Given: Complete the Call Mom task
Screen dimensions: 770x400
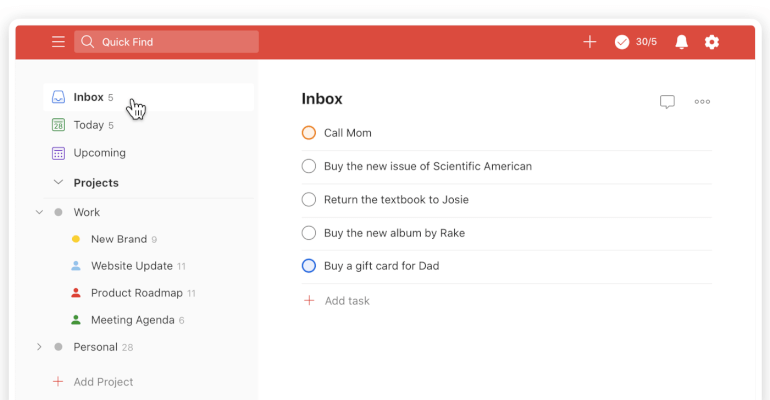Looking at the screenshot, I should click(x=309, y=133).
